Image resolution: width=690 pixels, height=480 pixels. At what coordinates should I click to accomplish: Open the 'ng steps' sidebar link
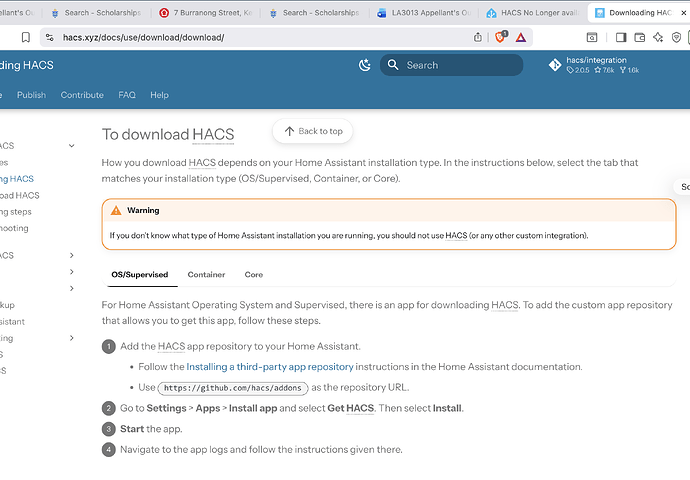click(x=16, y=212)
